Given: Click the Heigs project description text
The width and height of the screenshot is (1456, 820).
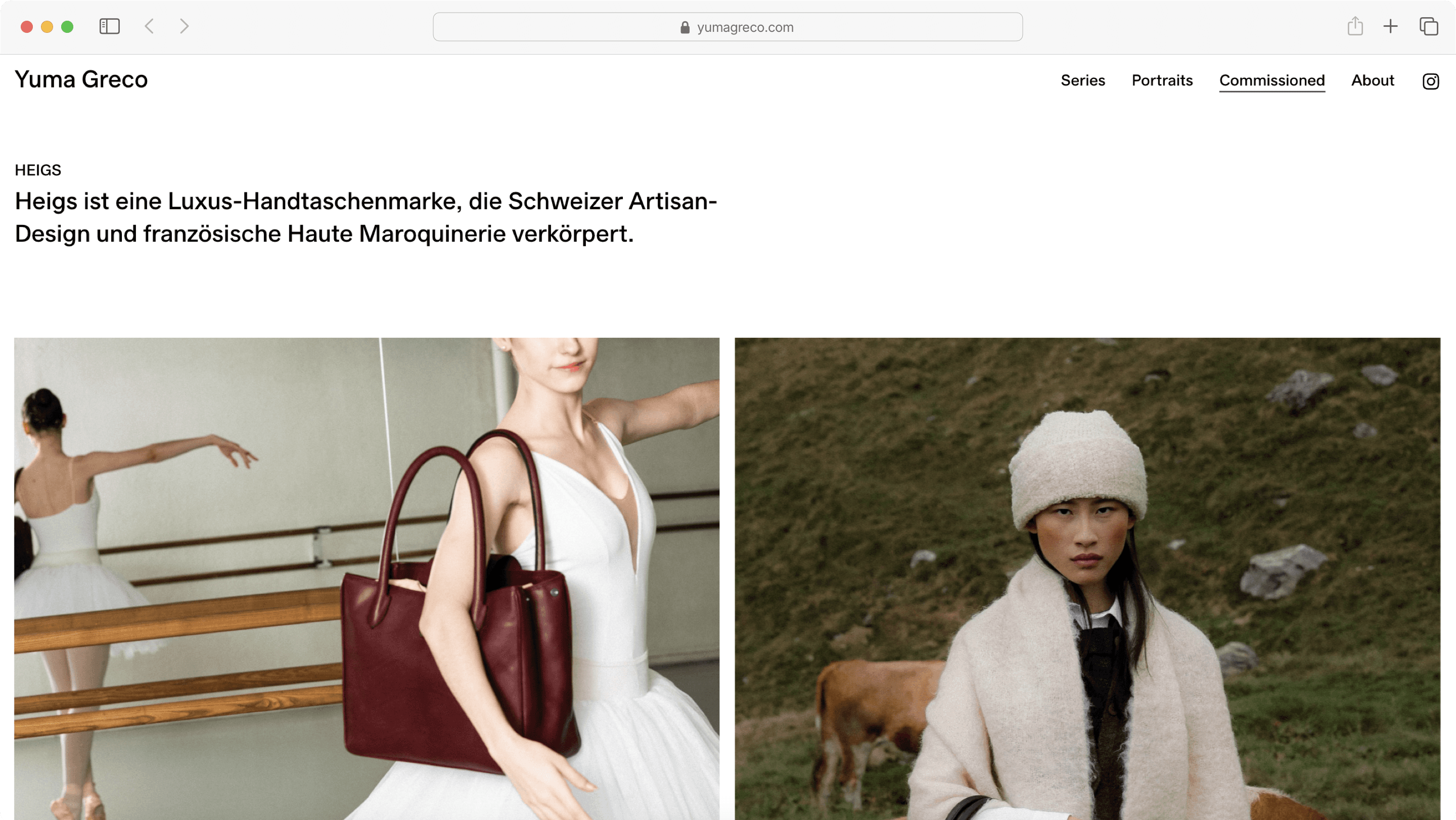Looking at the screenshot, I should click(366, 217).
